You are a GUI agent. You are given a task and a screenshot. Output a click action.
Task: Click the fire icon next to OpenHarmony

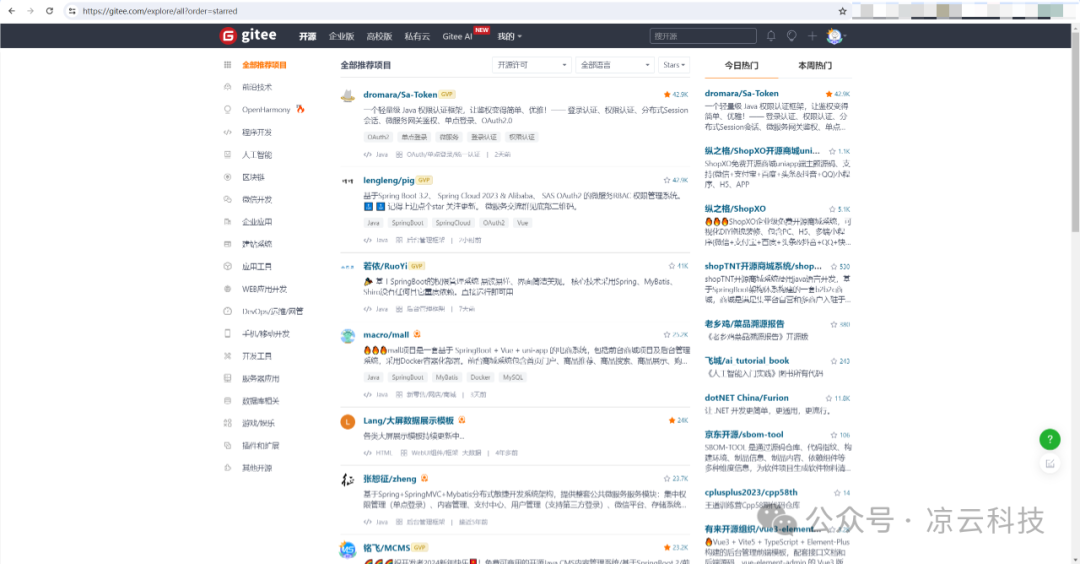tap(300, 109)
